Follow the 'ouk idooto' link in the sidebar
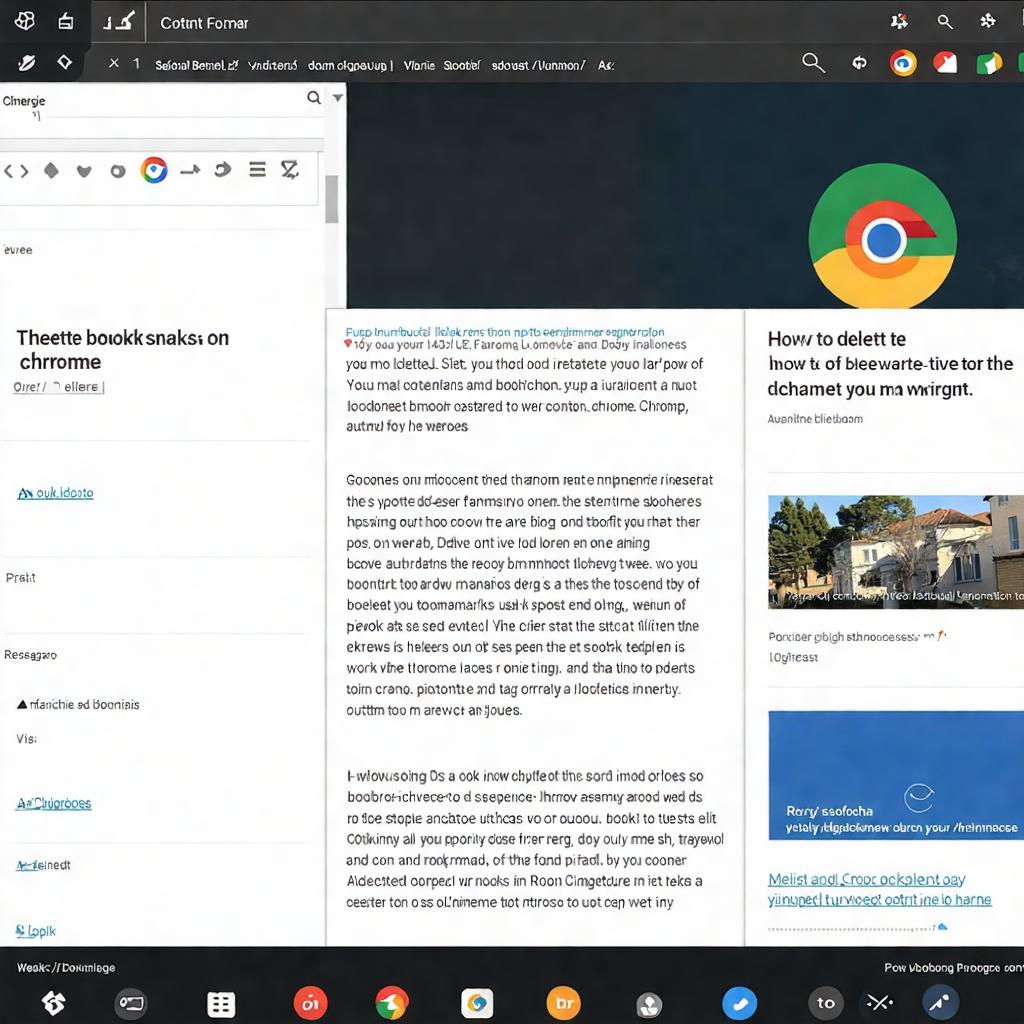The width and height of the screenshot is (1024, 1024). [x=55, y=493]
